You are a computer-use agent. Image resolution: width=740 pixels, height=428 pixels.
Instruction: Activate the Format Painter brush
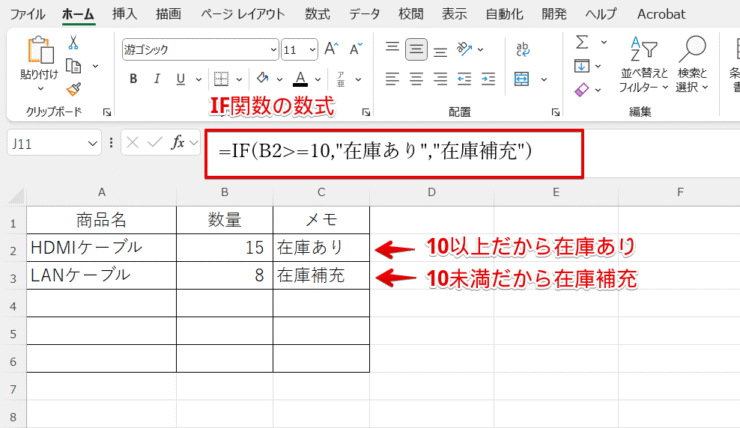pos(74,89)
